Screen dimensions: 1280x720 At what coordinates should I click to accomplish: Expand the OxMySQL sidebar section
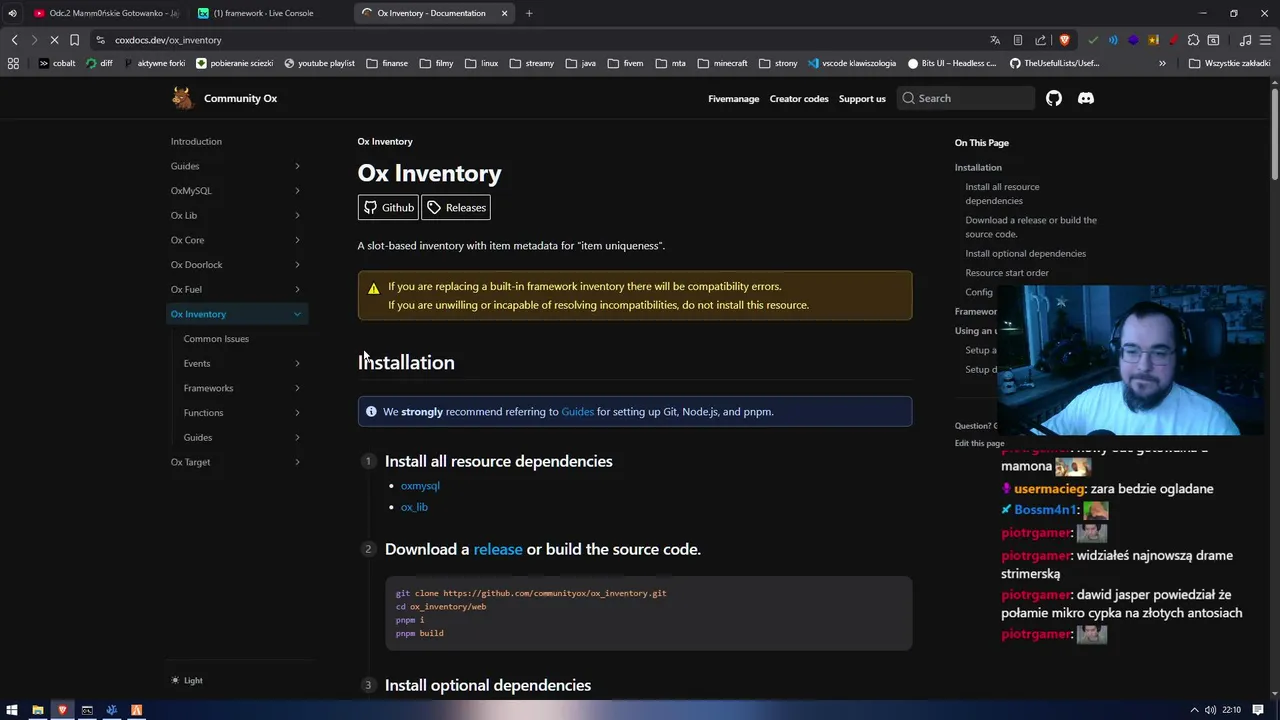coord(297,190)
